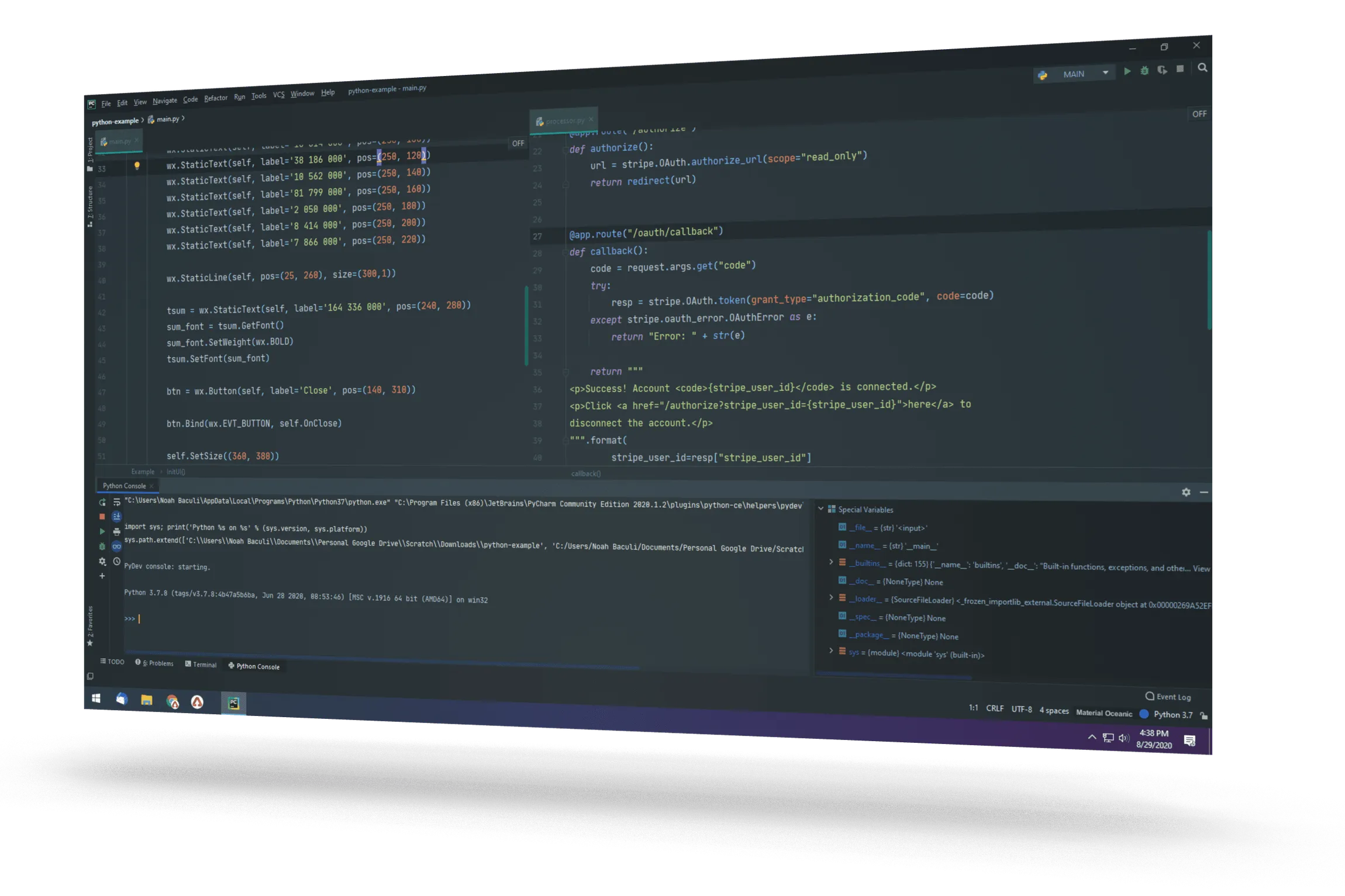The image size is (1345, 896).
Task: Start debugging with the bug icon
Action: click(1144, 70)
